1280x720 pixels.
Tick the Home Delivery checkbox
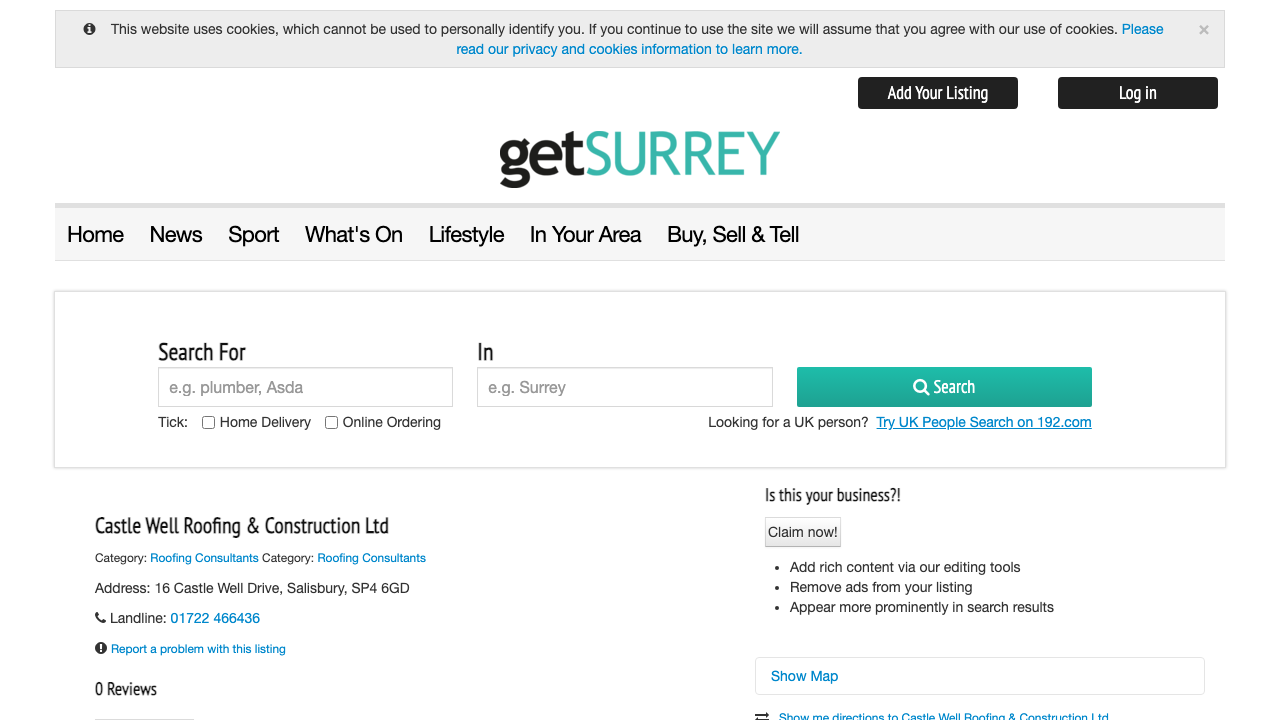209,423
